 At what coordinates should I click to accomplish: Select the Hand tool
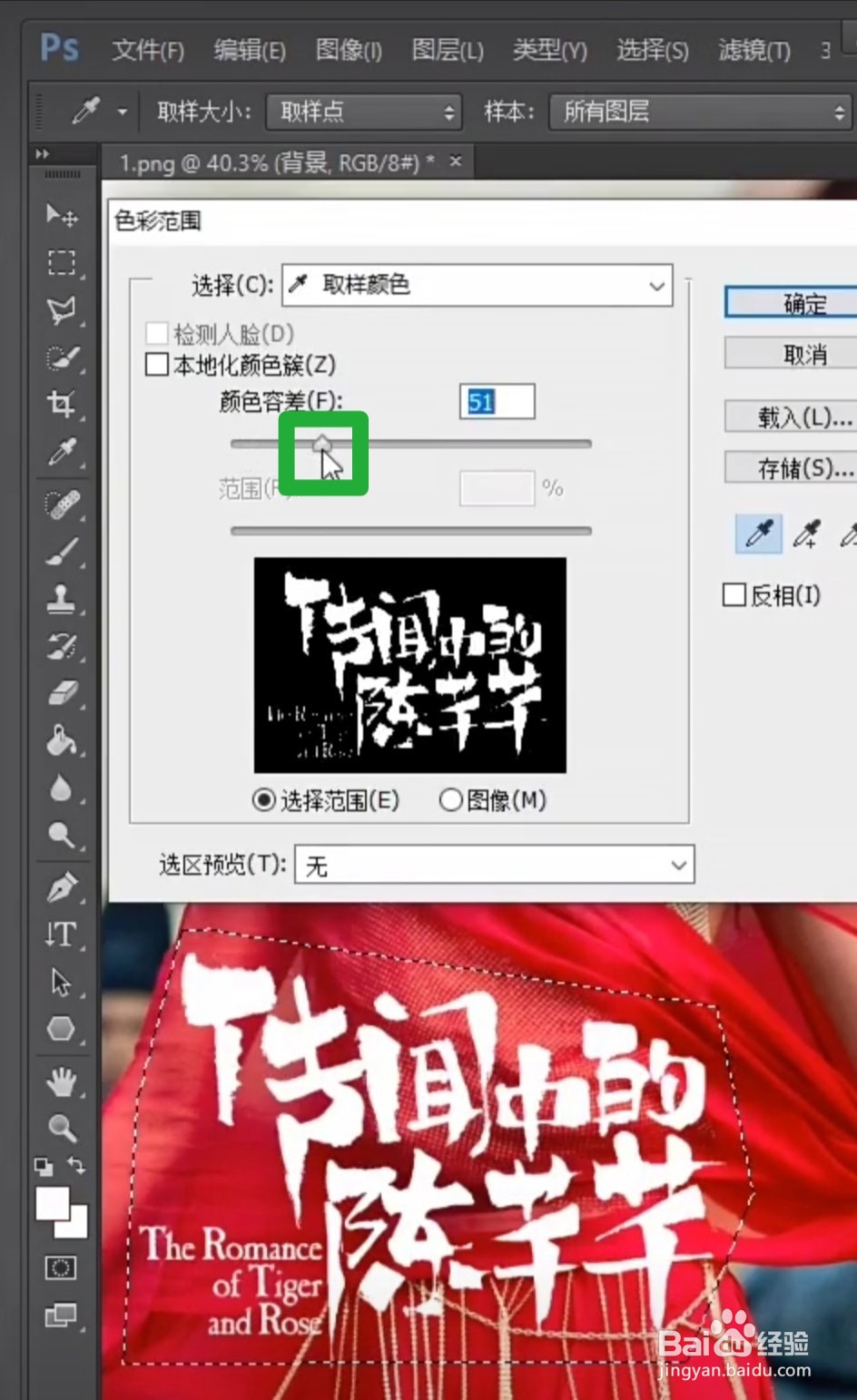pyautogui.click(x=62, y=1081)
